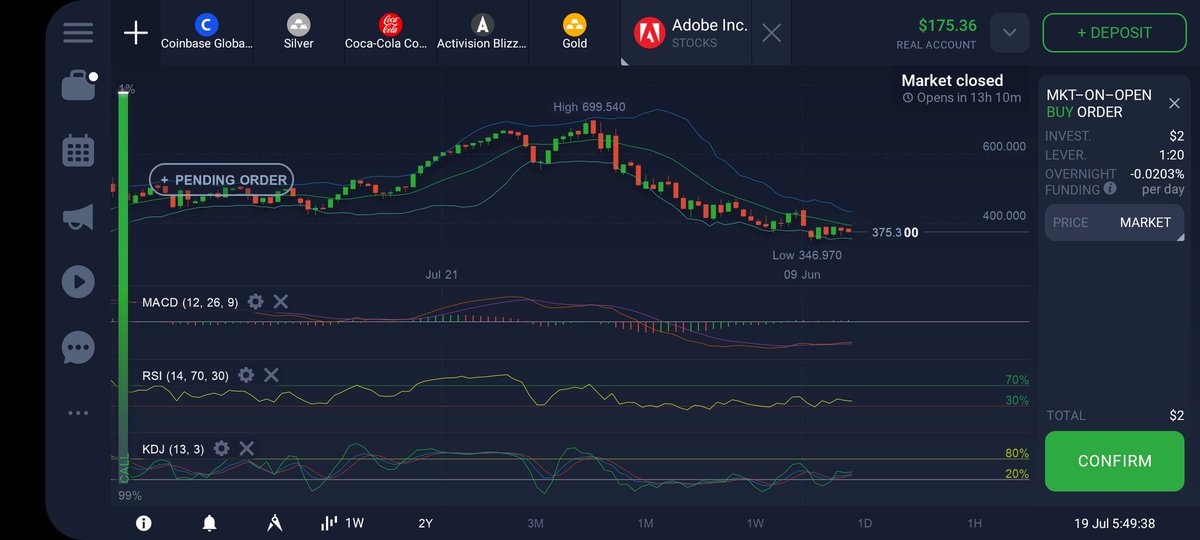Add a new asset tab with plus icon
This screenshot has height=540, width=1200.
click(x=135, y=33)
